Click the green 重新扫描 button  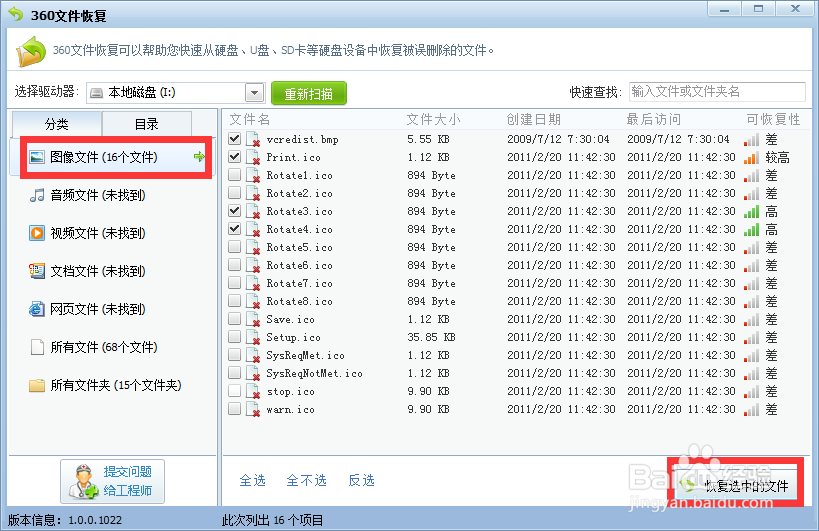[x=309, y=93]
